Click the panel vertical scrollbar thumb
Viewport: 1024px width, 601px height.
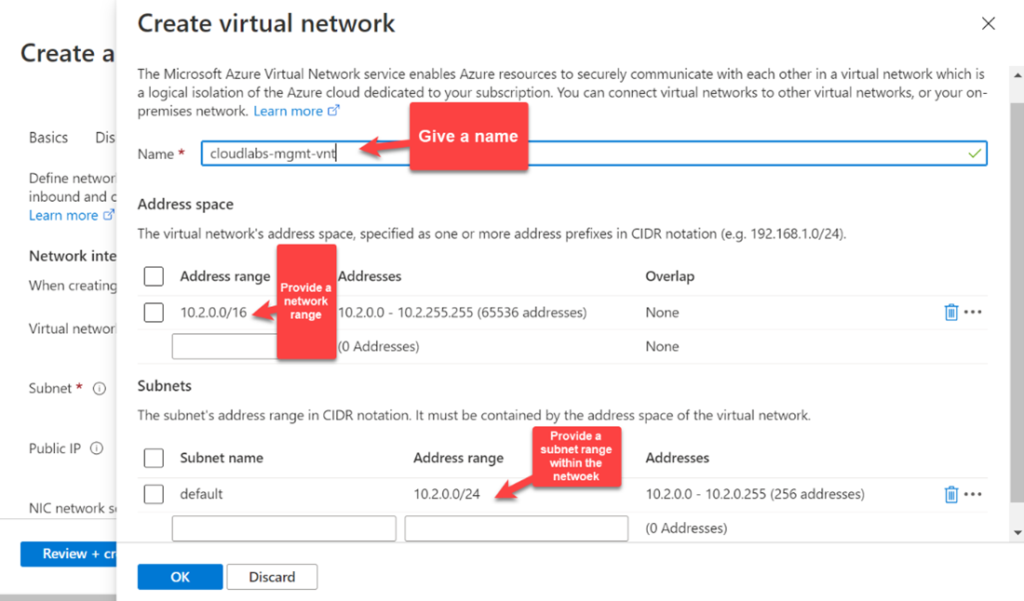click(x=1017, y=302)
